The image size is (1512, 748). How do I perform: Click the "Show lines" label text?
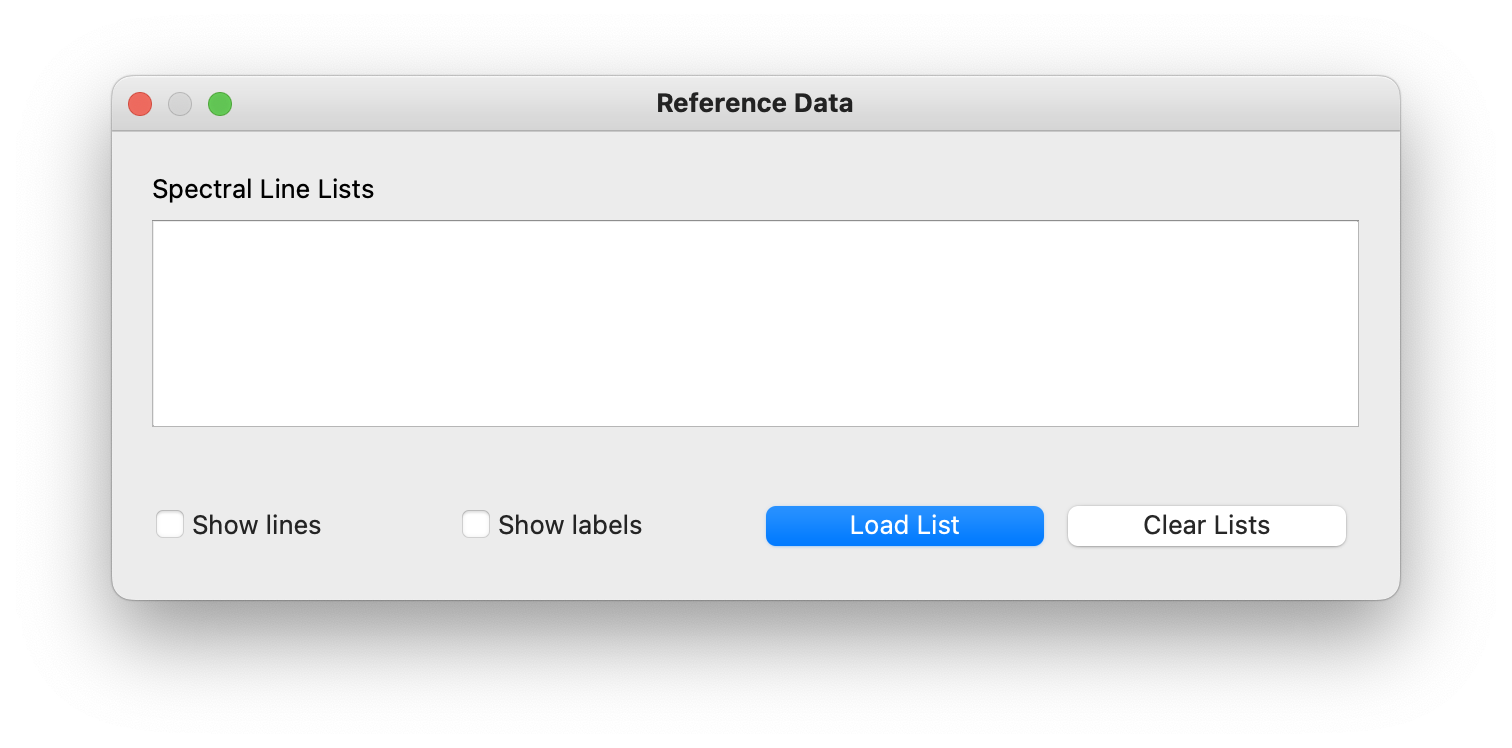256,525
